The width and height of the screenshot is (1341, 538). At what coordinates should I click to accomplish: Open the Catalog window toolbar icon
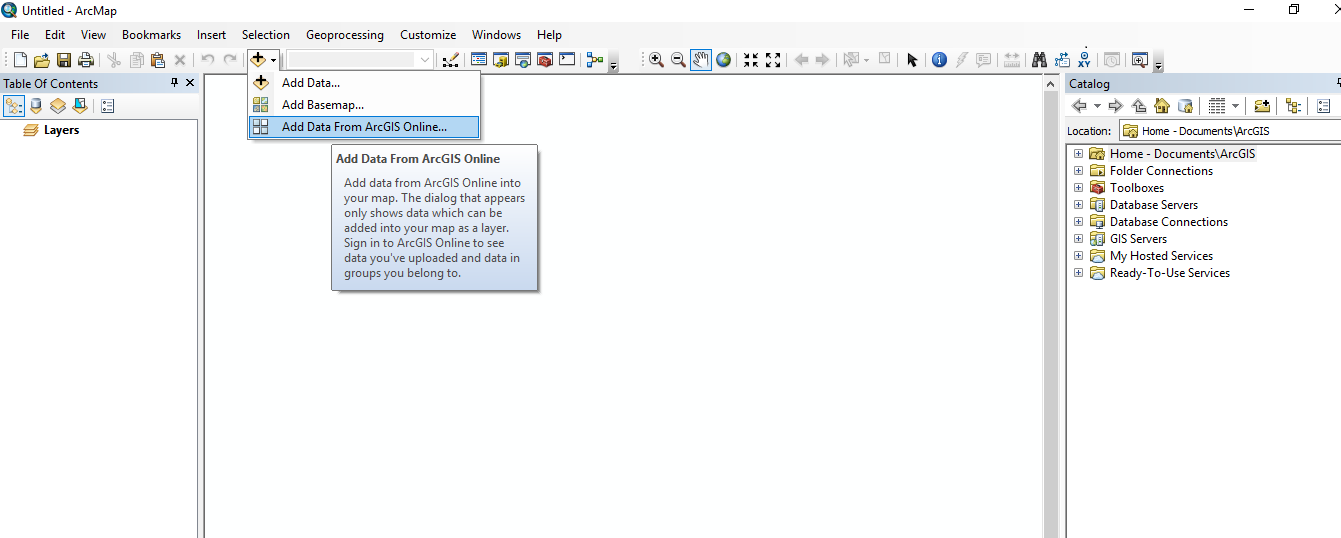[501, 60]
